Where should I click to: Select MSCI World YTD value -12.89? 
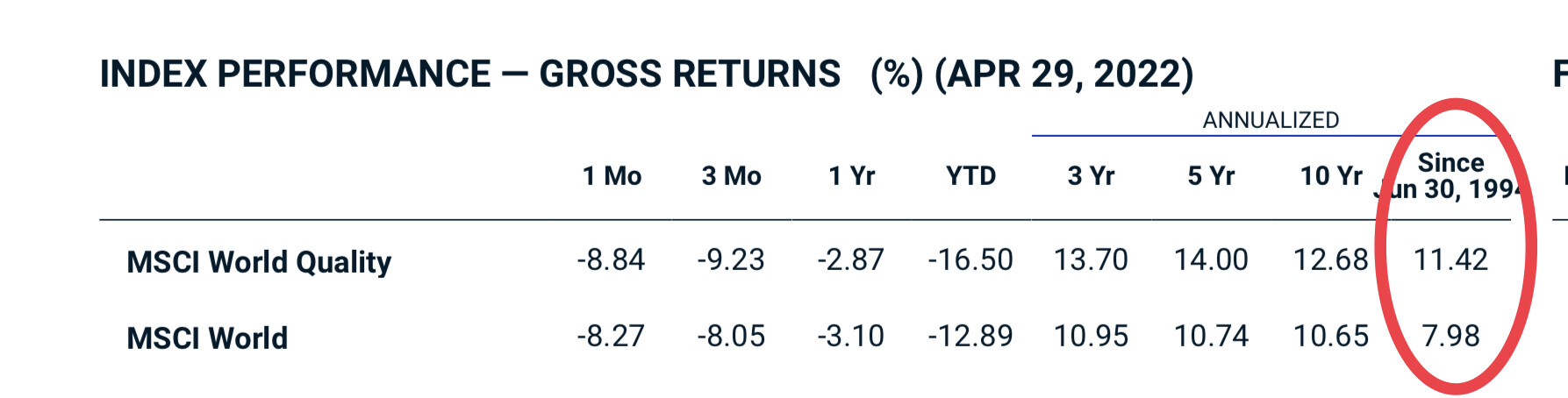coord(970,337)
